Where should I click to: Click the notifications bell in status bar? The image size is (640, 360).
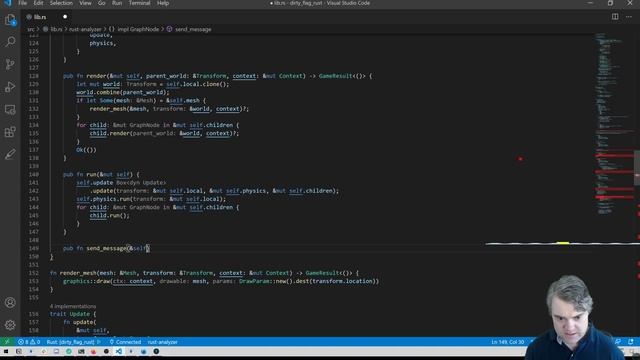(x=631, y=342)
